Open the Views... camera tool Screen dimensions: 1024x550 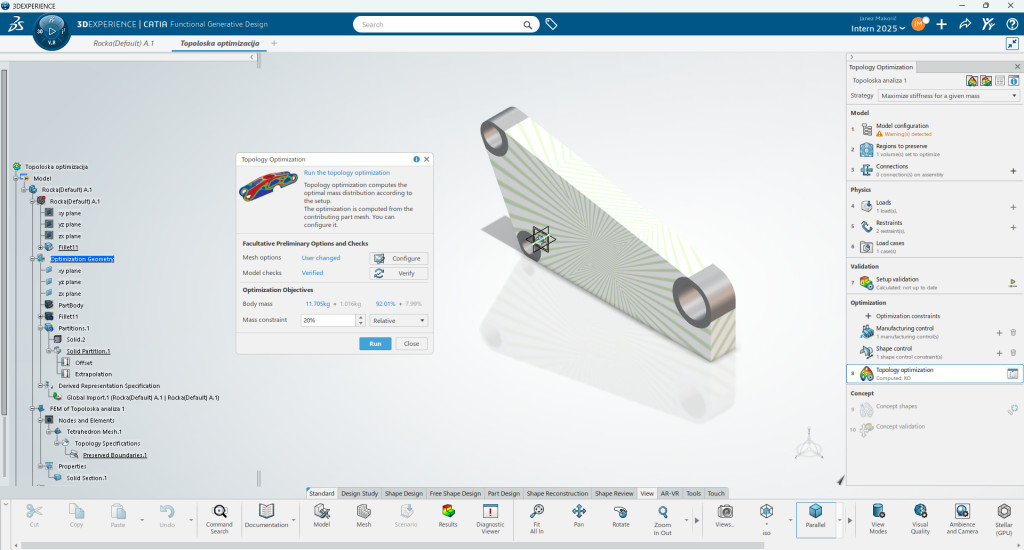click(x=724, y=516)
